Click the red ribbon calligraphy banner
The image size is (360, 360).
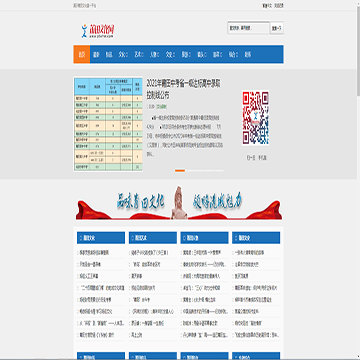179,203
